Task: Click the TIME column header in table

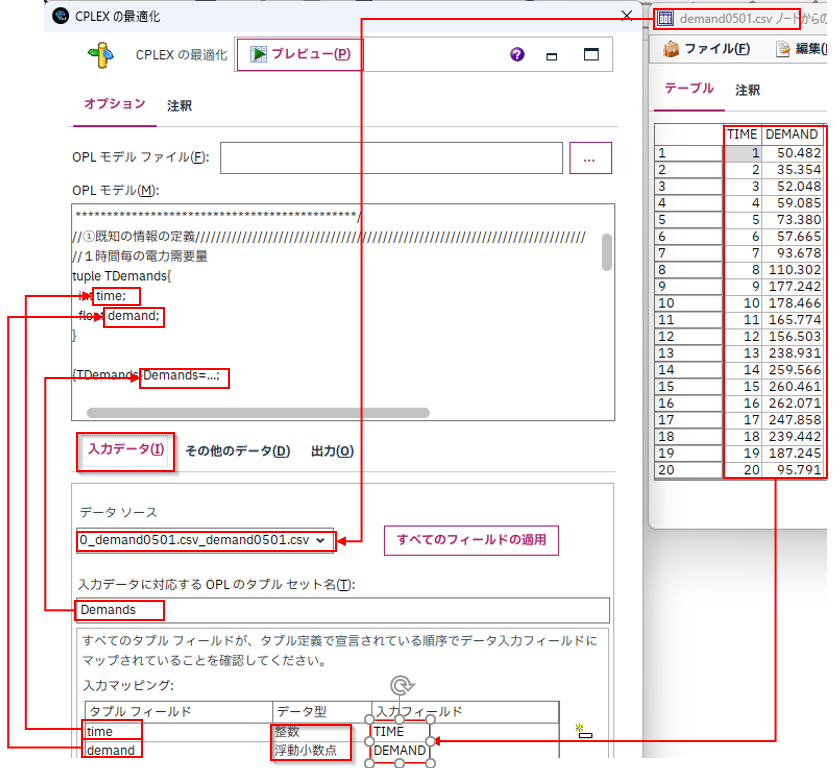Action: pyautogui.click(x=742, y=134)
